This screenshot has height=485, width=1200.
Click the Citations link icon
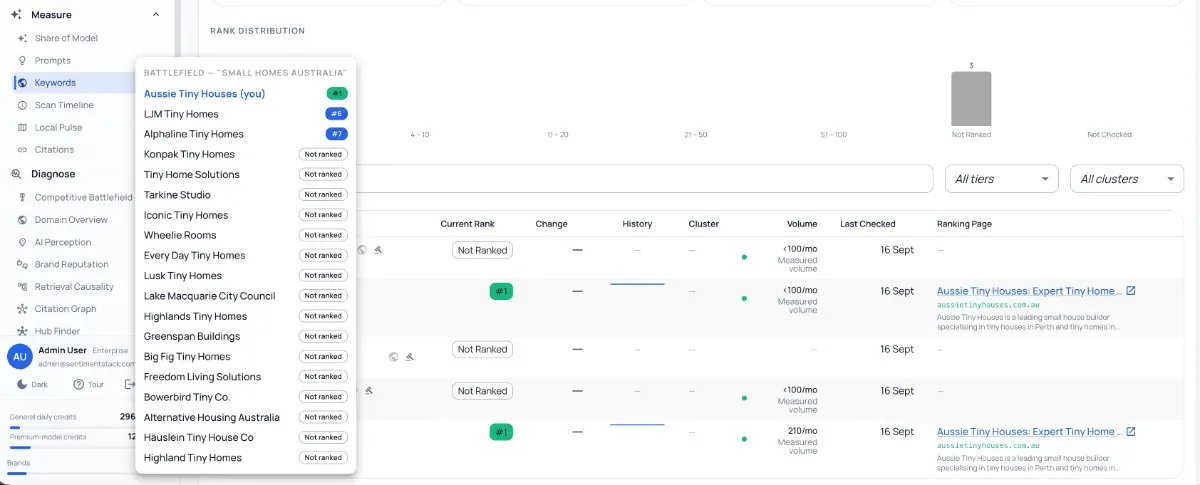22,150
